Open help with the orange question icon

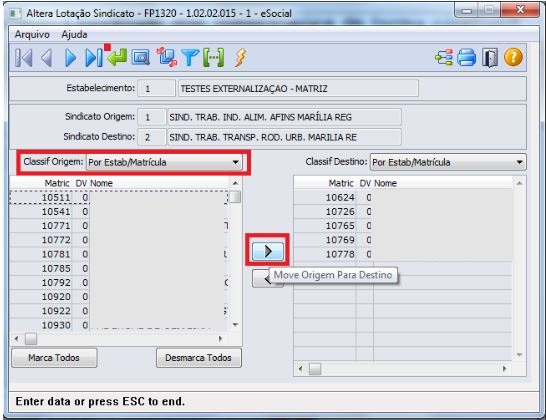pos(513,57)
